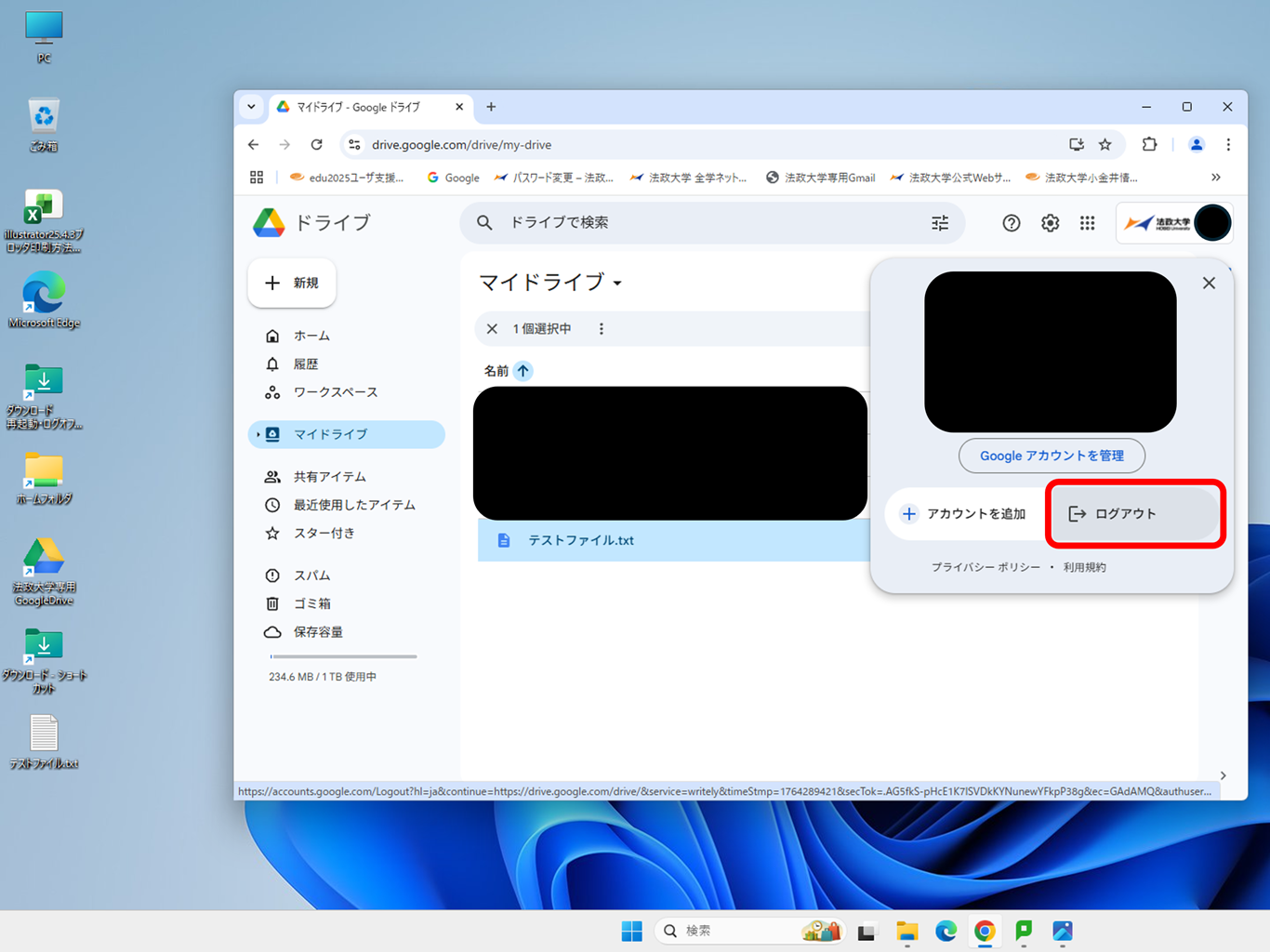Open advanced search filter options icon

[940, 223]
